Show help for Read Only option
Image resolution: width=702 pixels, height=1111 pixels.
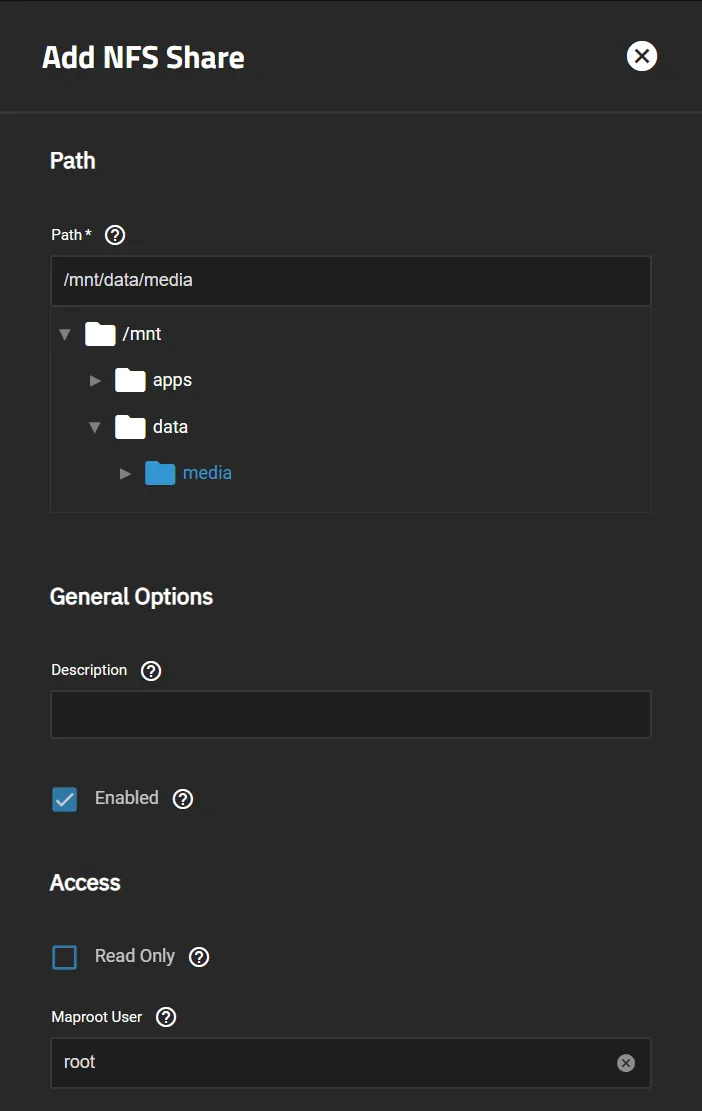(x=199, y=957)
